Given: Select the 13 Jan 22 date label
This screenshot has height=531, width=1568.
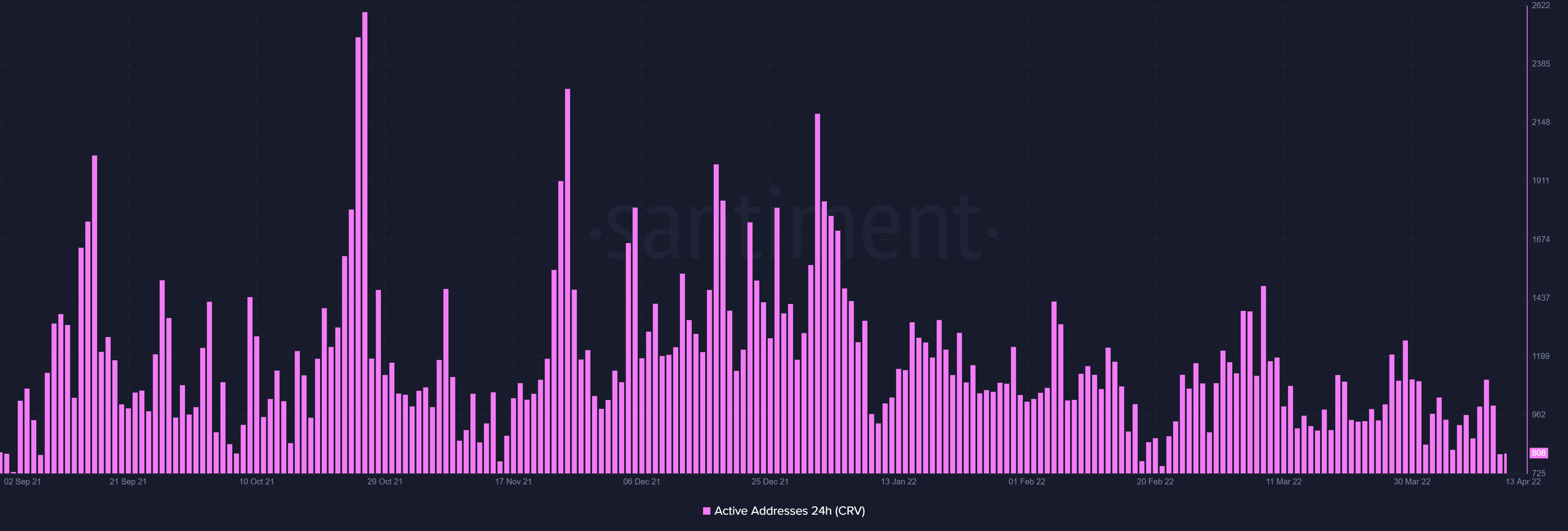Looking at the screenshot, I should click(898, 482).
